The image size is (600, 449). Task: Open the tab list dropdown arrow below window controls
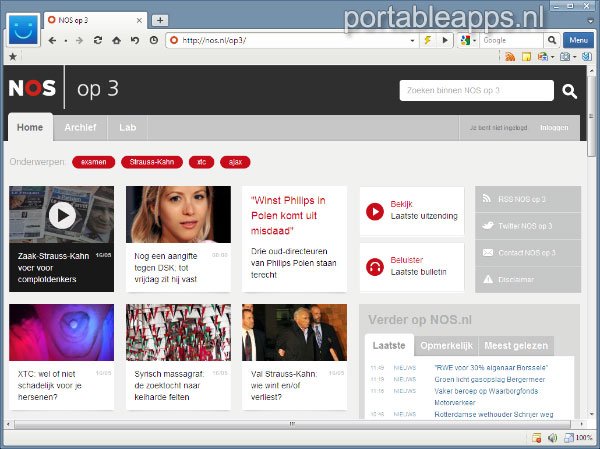click(590, 21)
